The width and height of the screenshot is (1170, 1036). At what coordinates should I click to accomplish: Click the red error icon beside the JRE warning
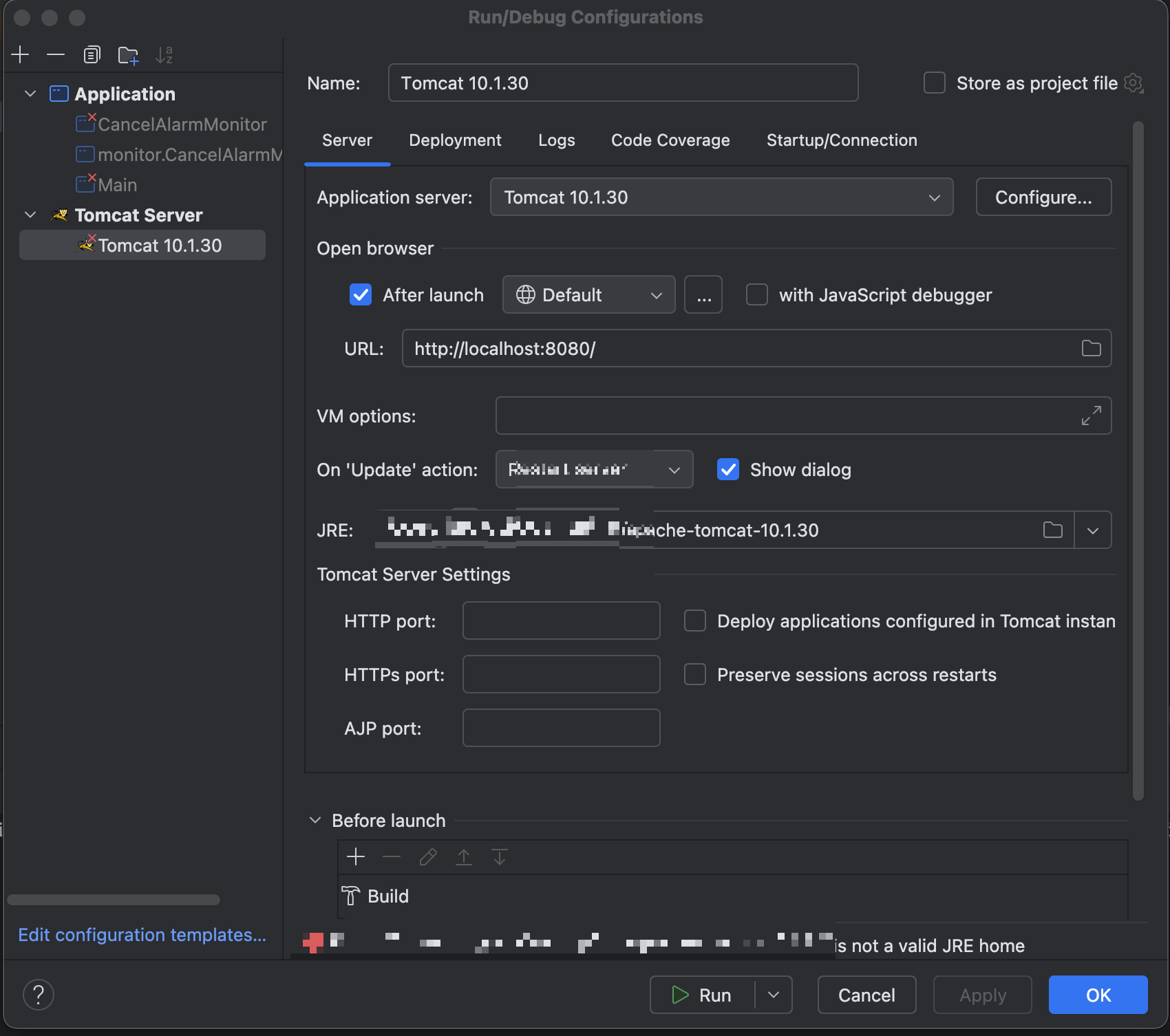(x=313, y=942)
